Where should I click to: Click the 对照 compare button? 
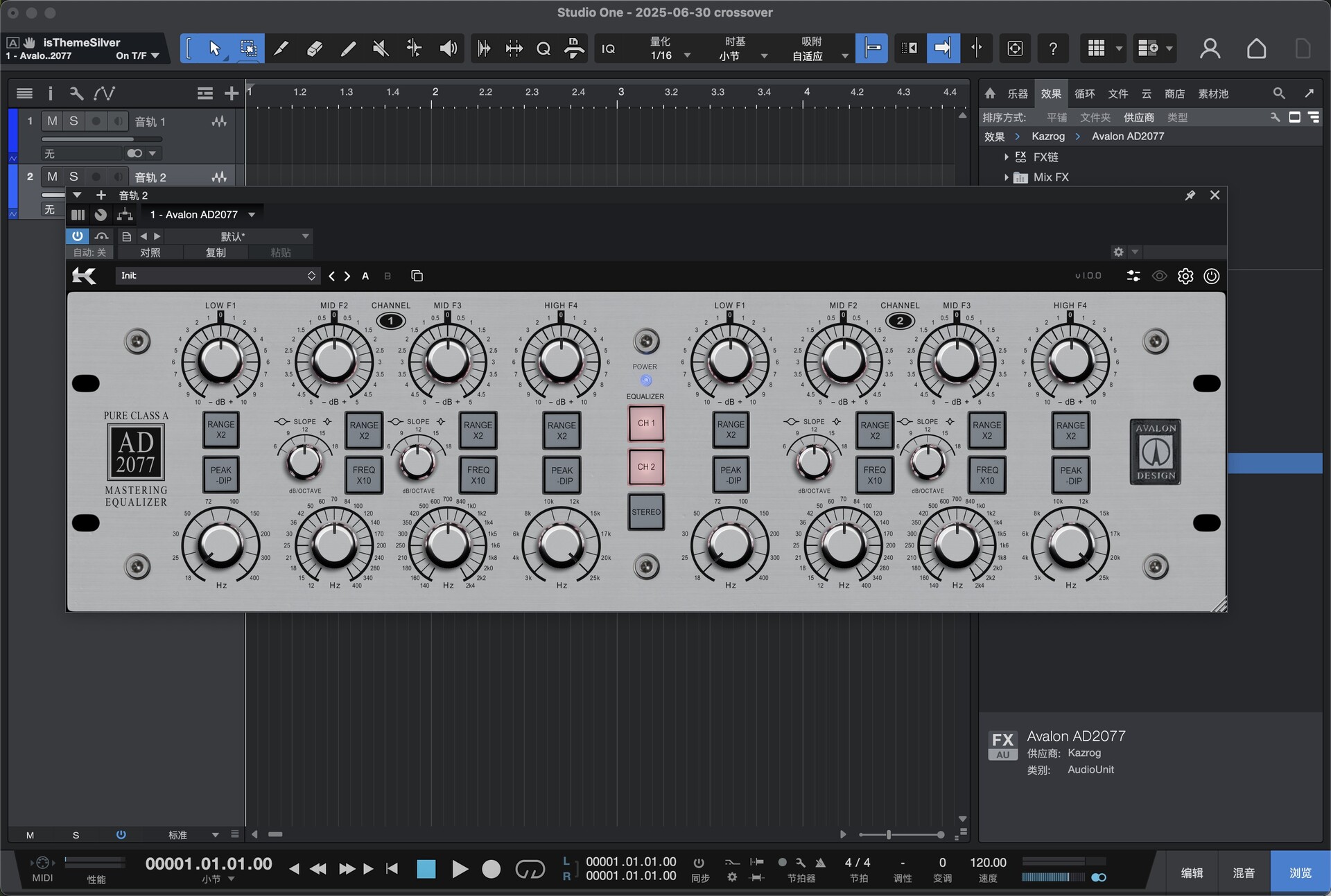(150, 253)
